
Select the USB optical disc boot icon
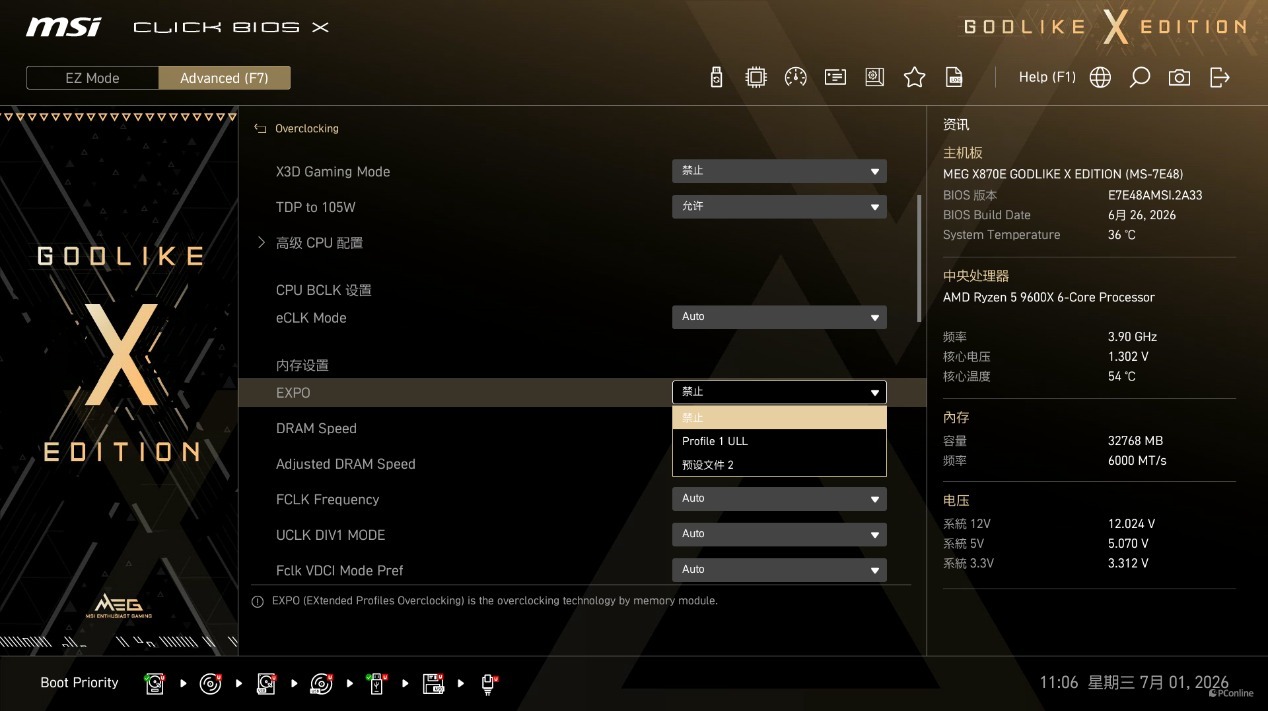pyautogui.click(x=321, y=683)
